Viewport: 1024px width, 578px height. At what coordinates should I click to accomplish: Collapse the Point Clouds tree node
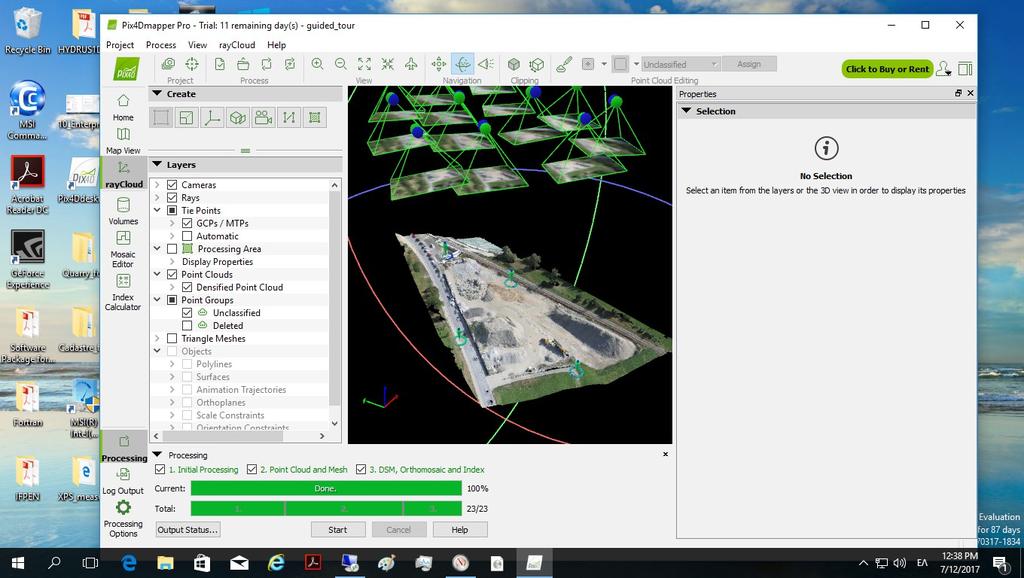(157, 274)
